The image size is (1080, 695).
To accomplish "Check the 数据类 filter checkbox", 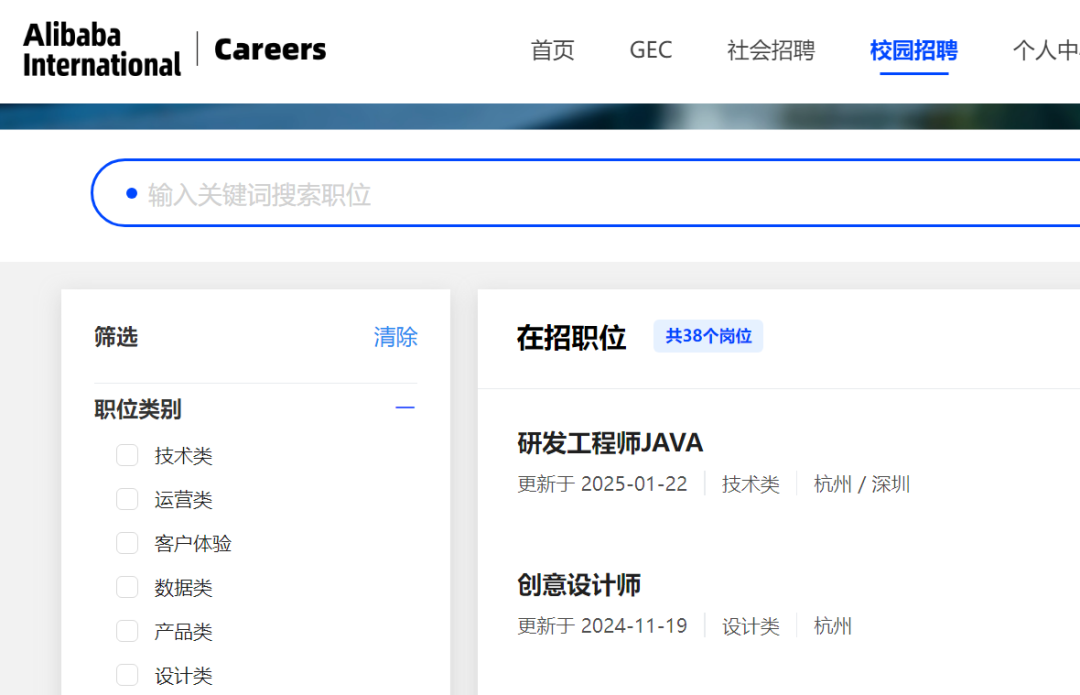I will pos(127,587).
